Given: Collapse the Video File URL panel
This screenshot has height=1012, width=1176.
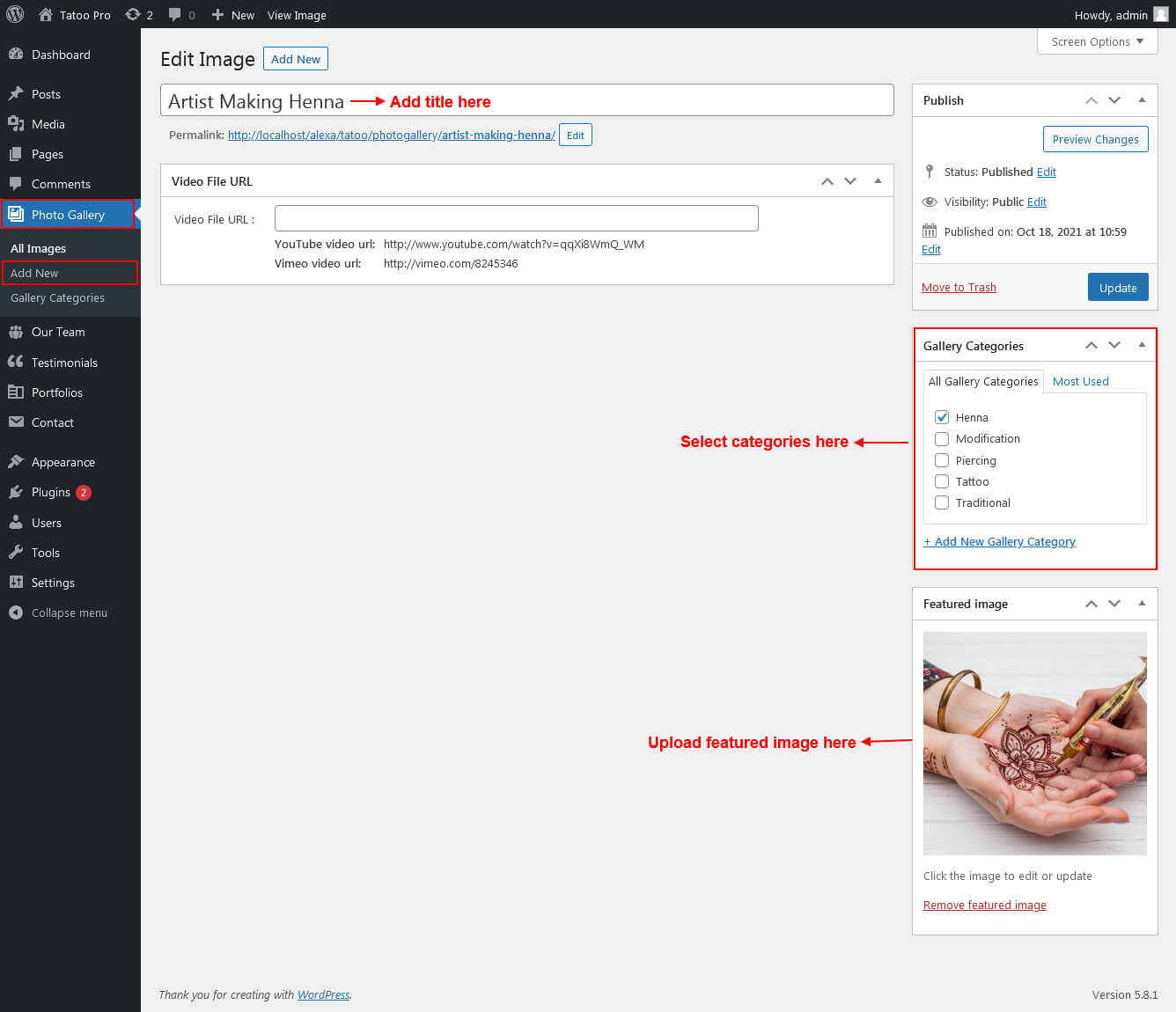Looking at the screenshot, I should [x=878, y=181].
